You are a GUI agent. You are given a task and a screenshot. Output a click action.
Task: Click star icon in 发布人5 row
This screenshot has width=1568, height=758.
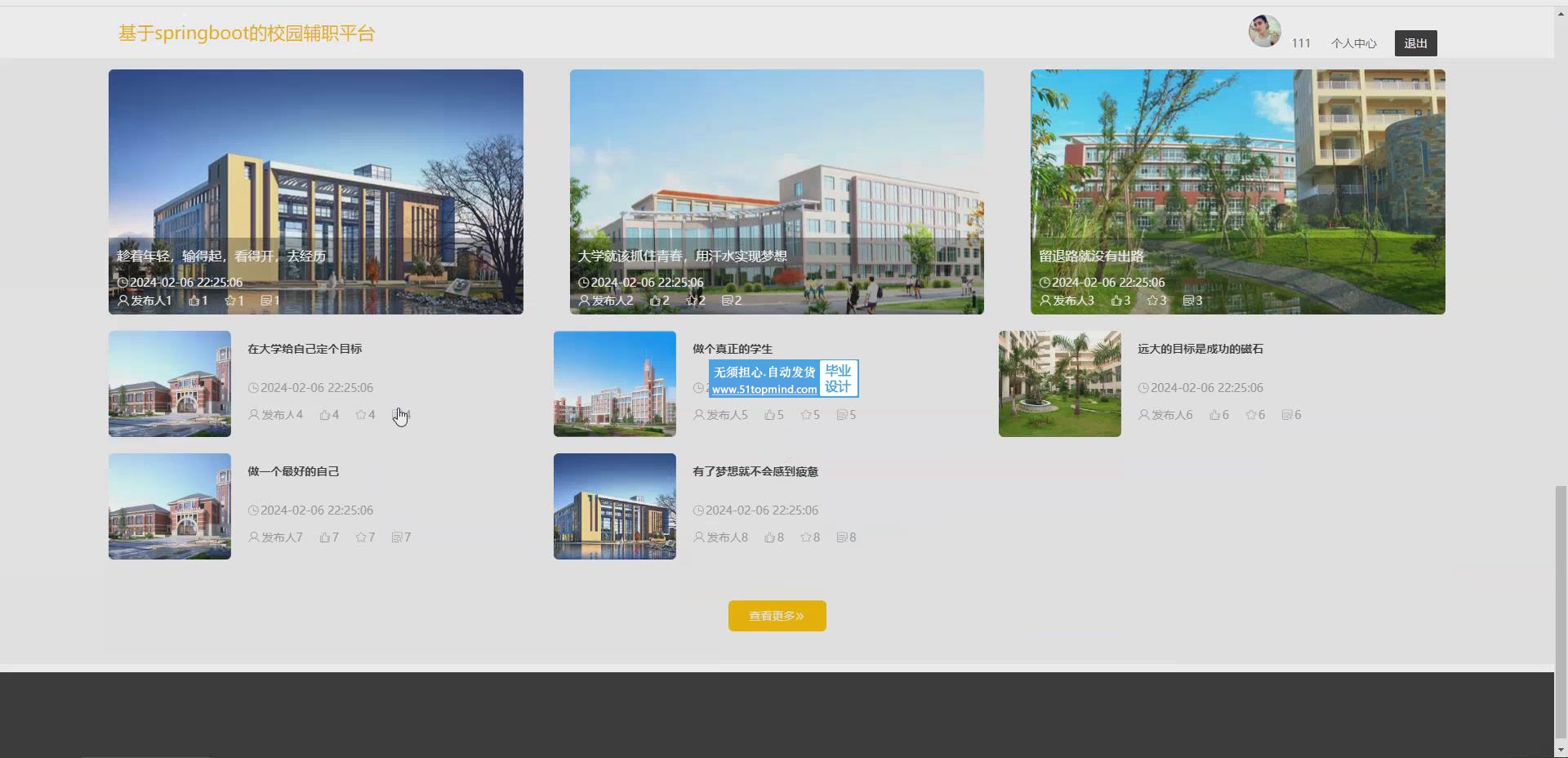click(x=806, y=415)
